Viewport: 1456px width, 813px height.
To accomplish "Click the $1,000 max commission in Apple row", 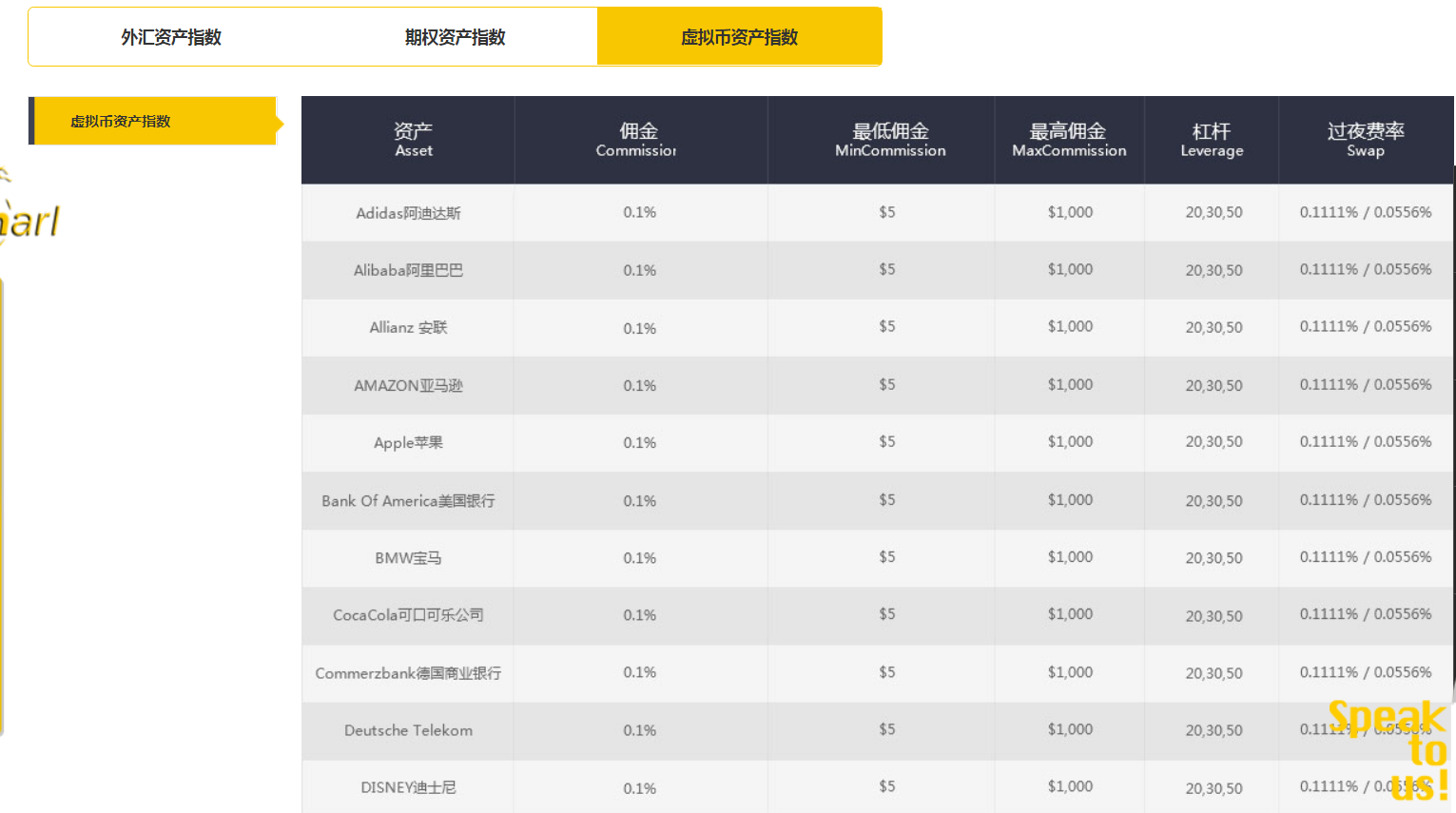I will (x=1070, y=441).
